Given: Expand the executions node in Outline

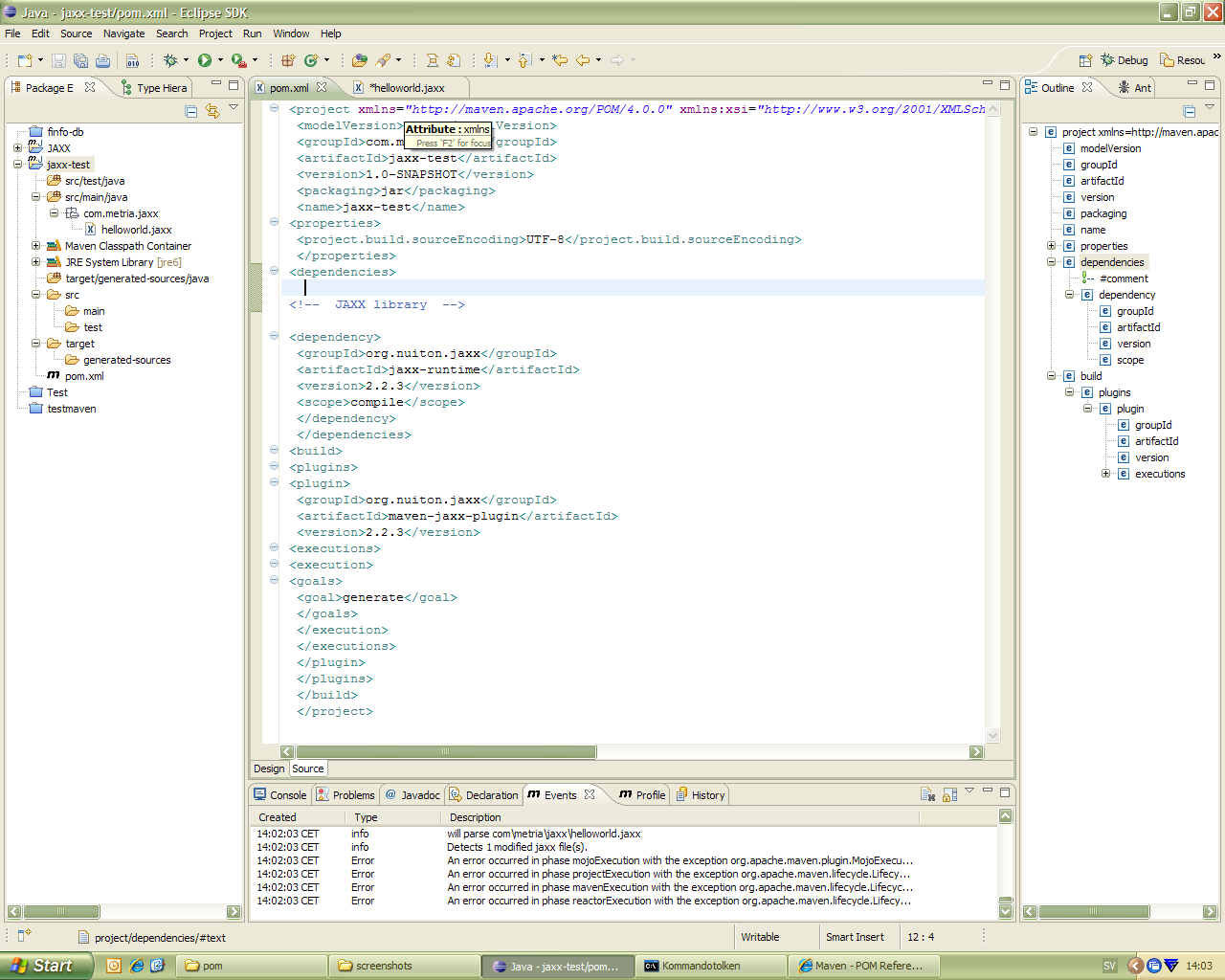Looking at the screenshot, I should 1105,474.
